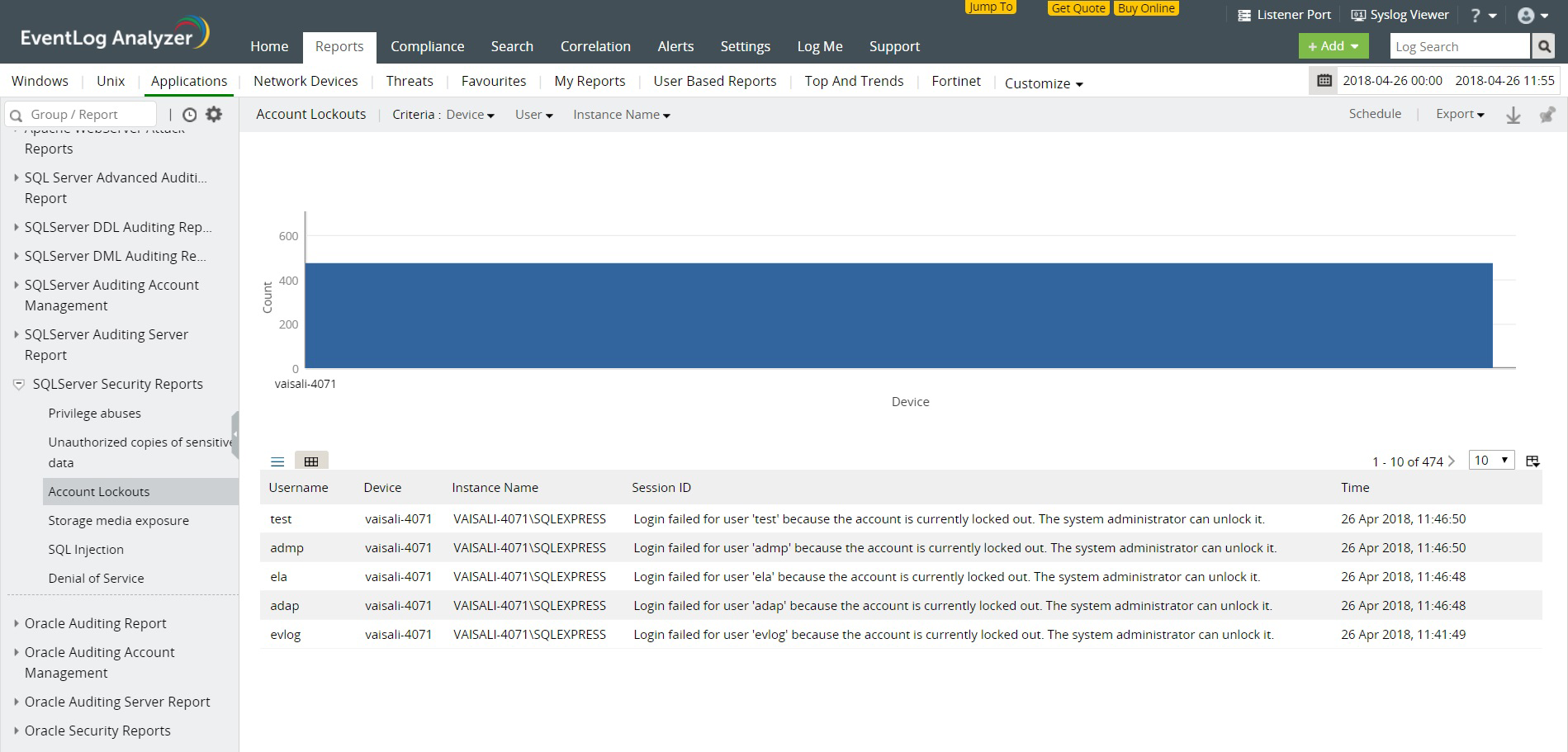Sort table by Time column header
The image size is (1568, 752).
[1355, 488]
